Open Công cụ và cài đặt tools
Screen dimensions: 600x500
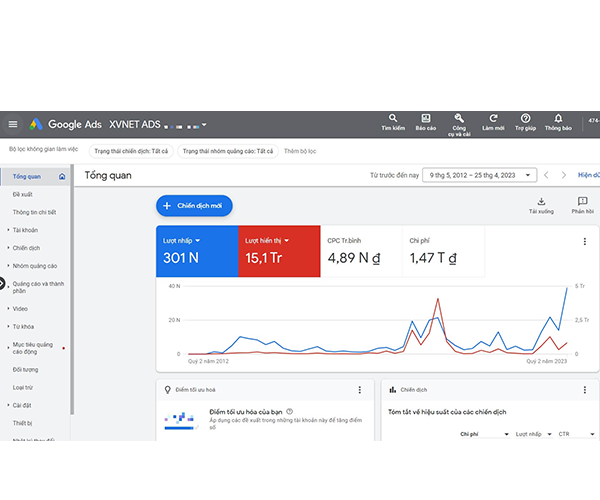(459, 119)
